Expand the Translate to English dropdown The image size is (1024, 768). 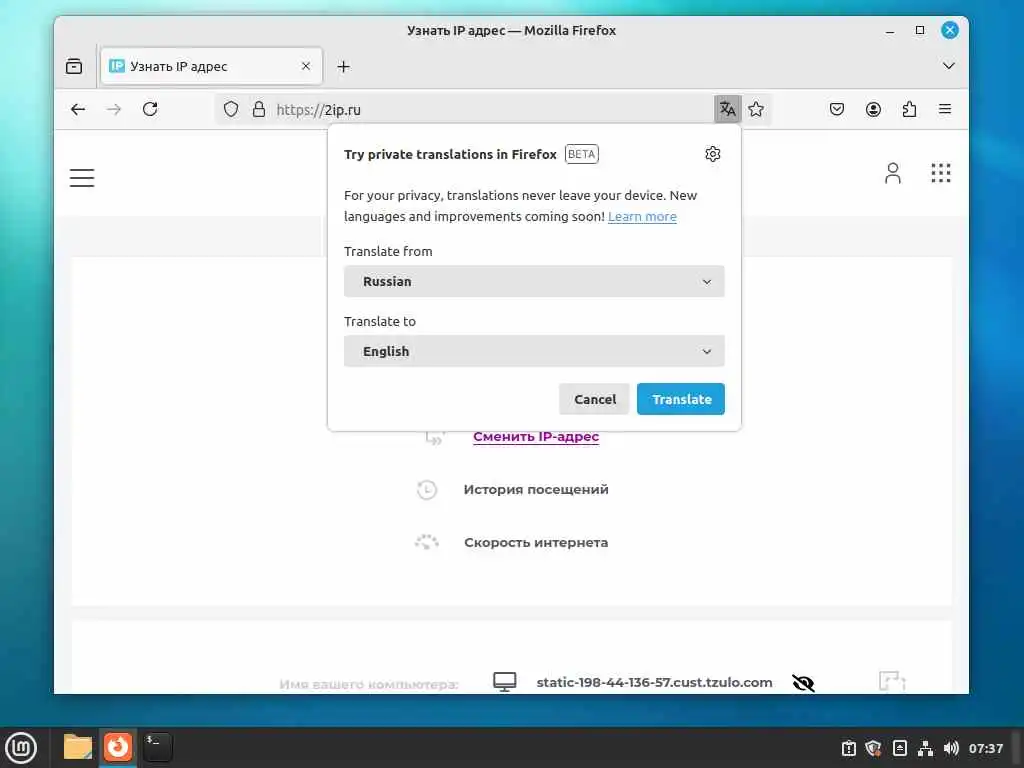(534, 351)
